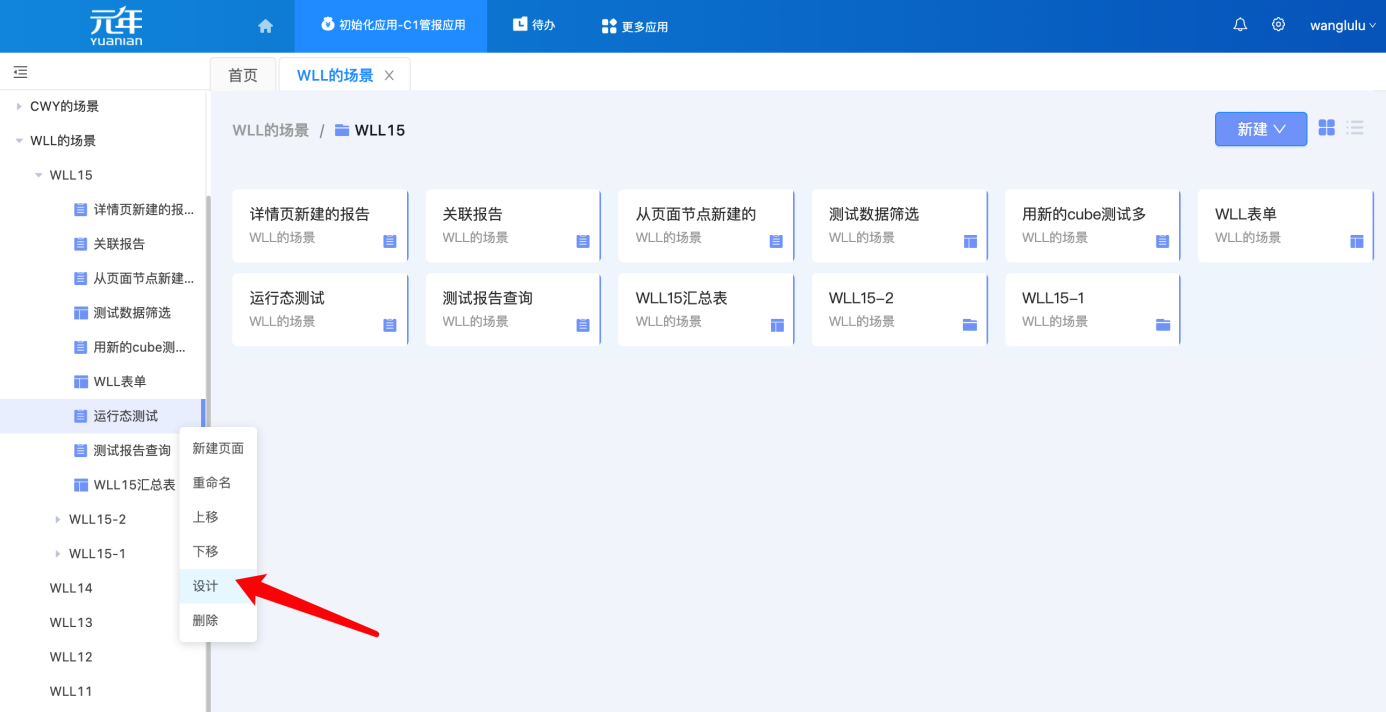
Task: Select 设计 in the context menu
Action: coord(206,586)
